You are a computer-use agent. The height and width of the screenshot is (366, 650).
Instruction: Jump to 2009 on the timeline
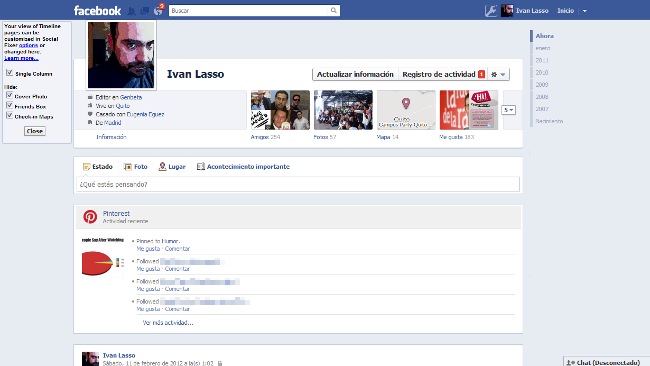(x=541, y=85)
